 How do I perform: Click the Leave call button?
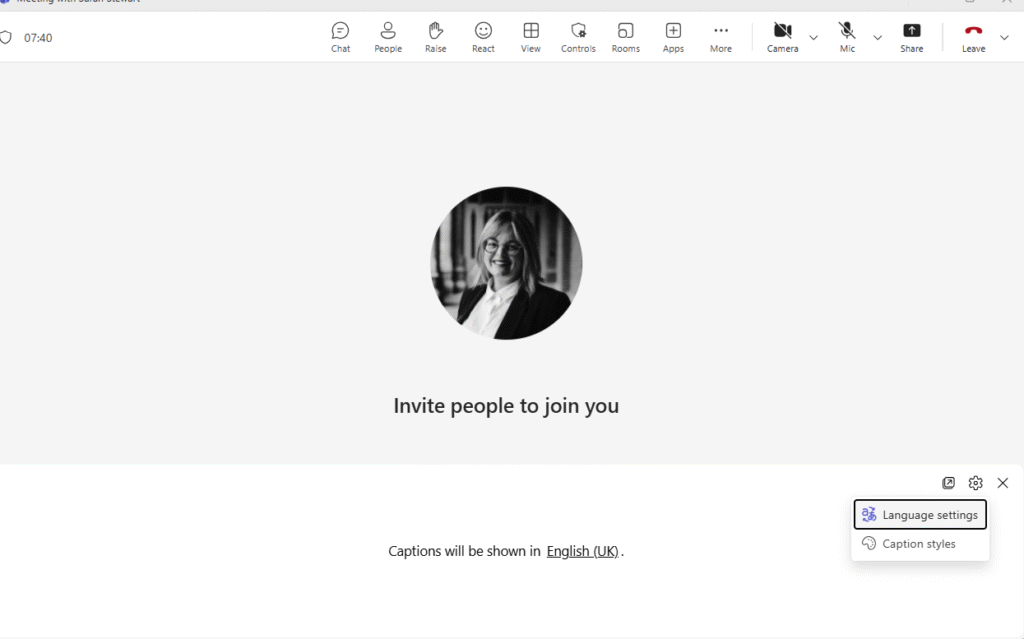[973, 37]
